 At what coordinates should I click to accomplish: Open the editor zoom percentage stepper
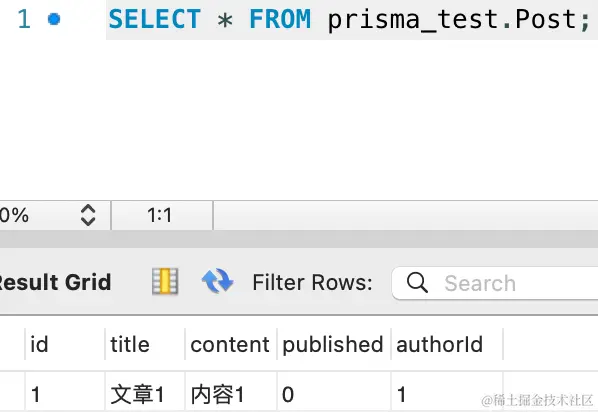click(88, 215)
